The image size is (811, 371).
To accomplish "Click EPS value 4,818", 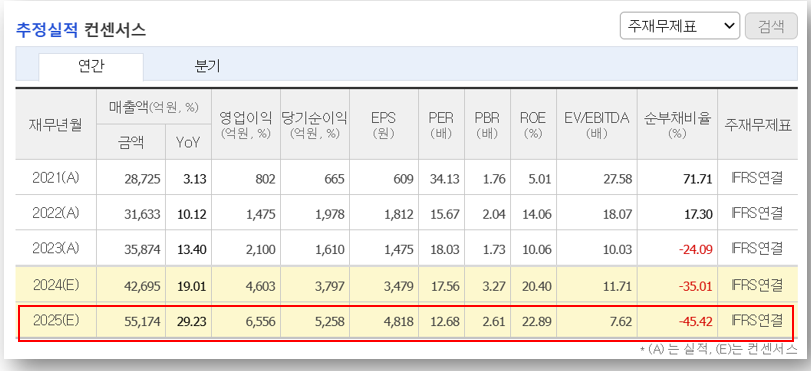I will (x=400, y=322).
